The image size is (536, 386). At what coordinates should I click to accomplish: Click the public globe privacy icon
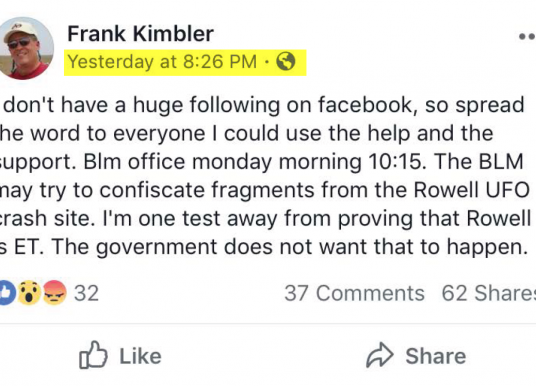point(285,62)
